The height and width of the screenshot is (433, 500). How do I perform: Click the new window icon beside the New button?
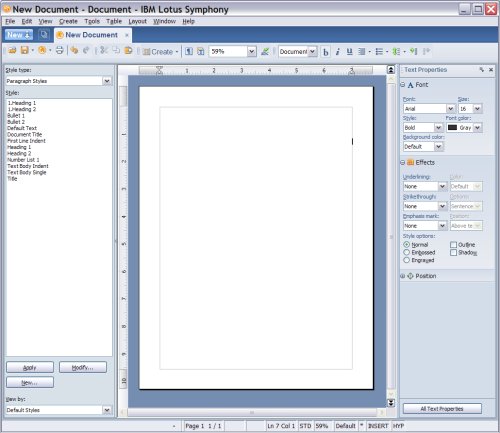click(x=44, y=34)
